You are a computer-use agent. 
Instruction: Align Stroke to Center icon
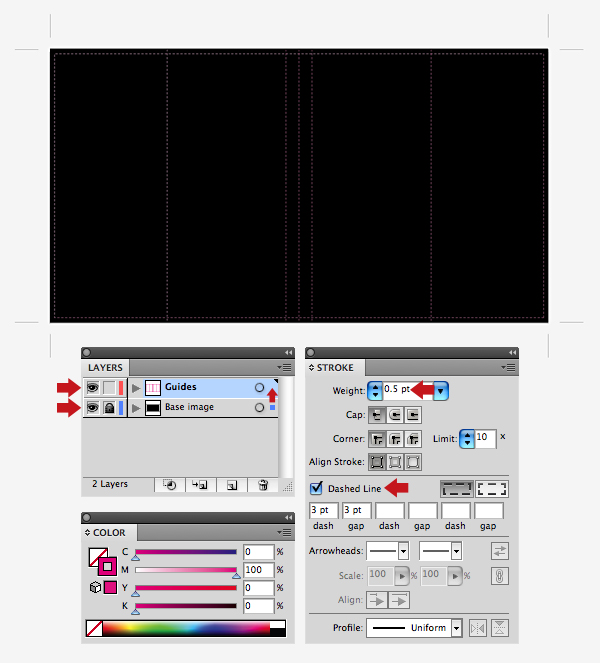click(377, 462)
